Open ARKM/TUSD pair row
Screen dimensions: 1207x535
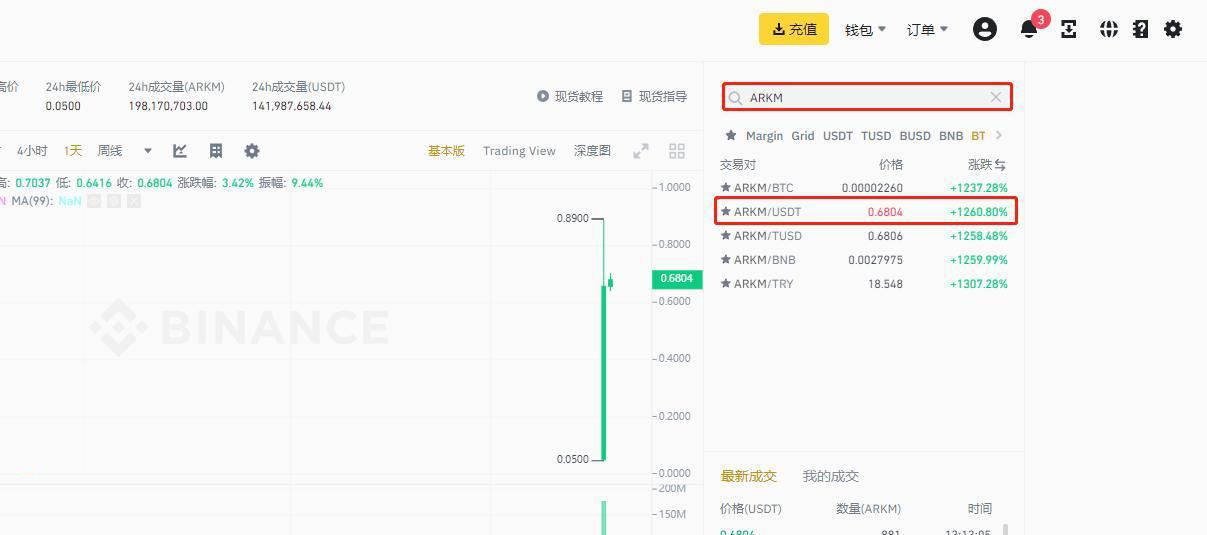864,235
